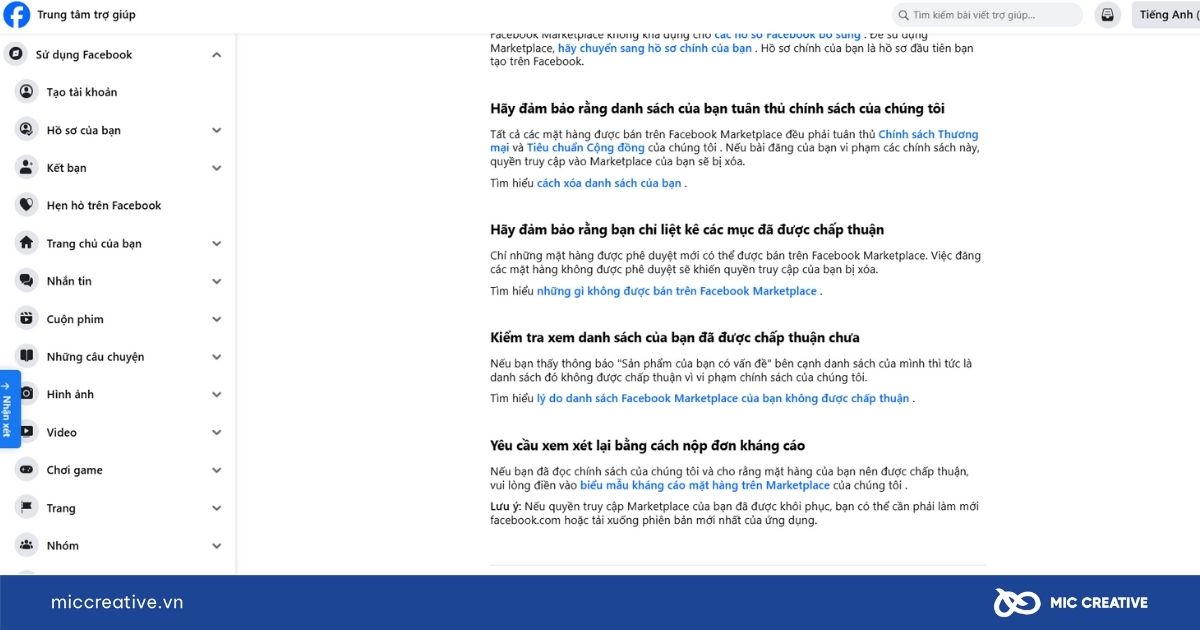Viewport: 1200px width, 630px height.
Task: Click the Nhắn tin chat icon
Action: coord(26,281)
